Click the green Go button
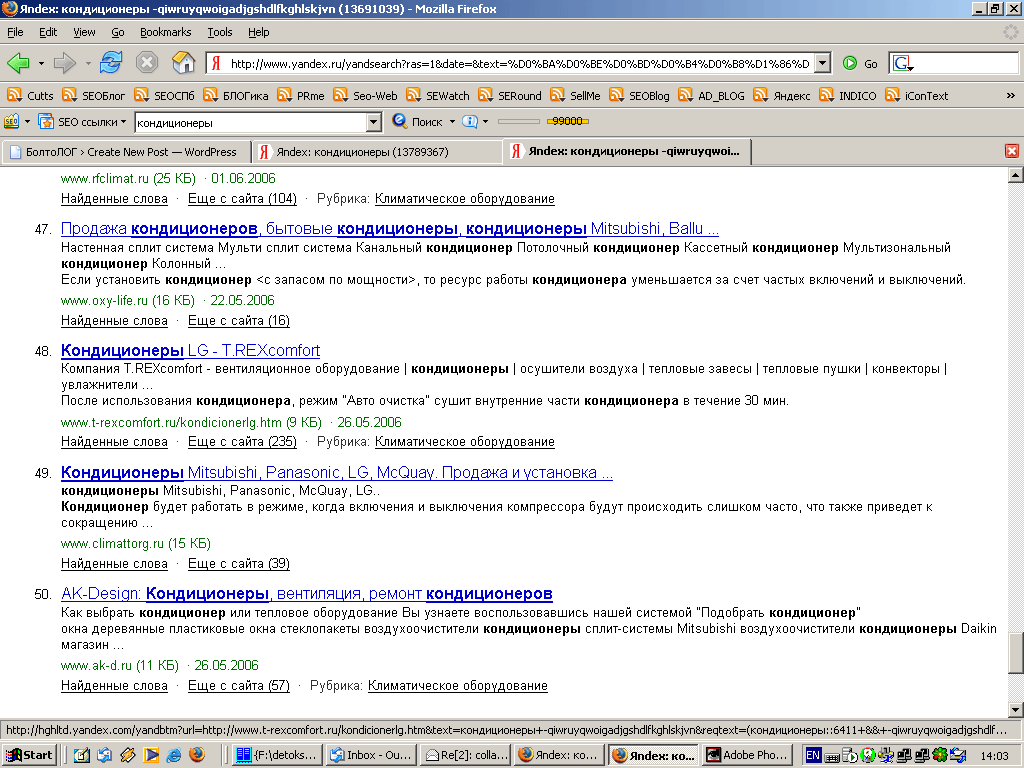Image resolution: width=1024 pixels, height=768 pixels. [860, 63]
